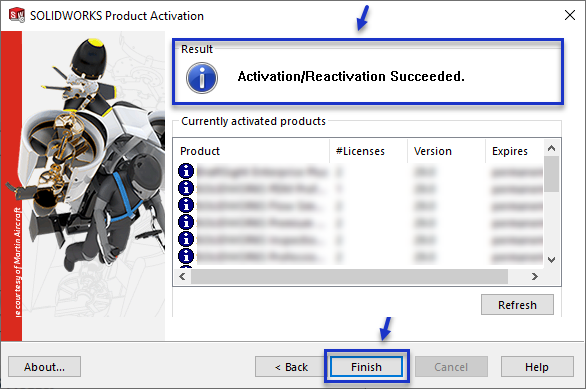This screenshot has width=586, height=389.
Task: Click the horizontal scroll left arrow
Action: [182, 277]
